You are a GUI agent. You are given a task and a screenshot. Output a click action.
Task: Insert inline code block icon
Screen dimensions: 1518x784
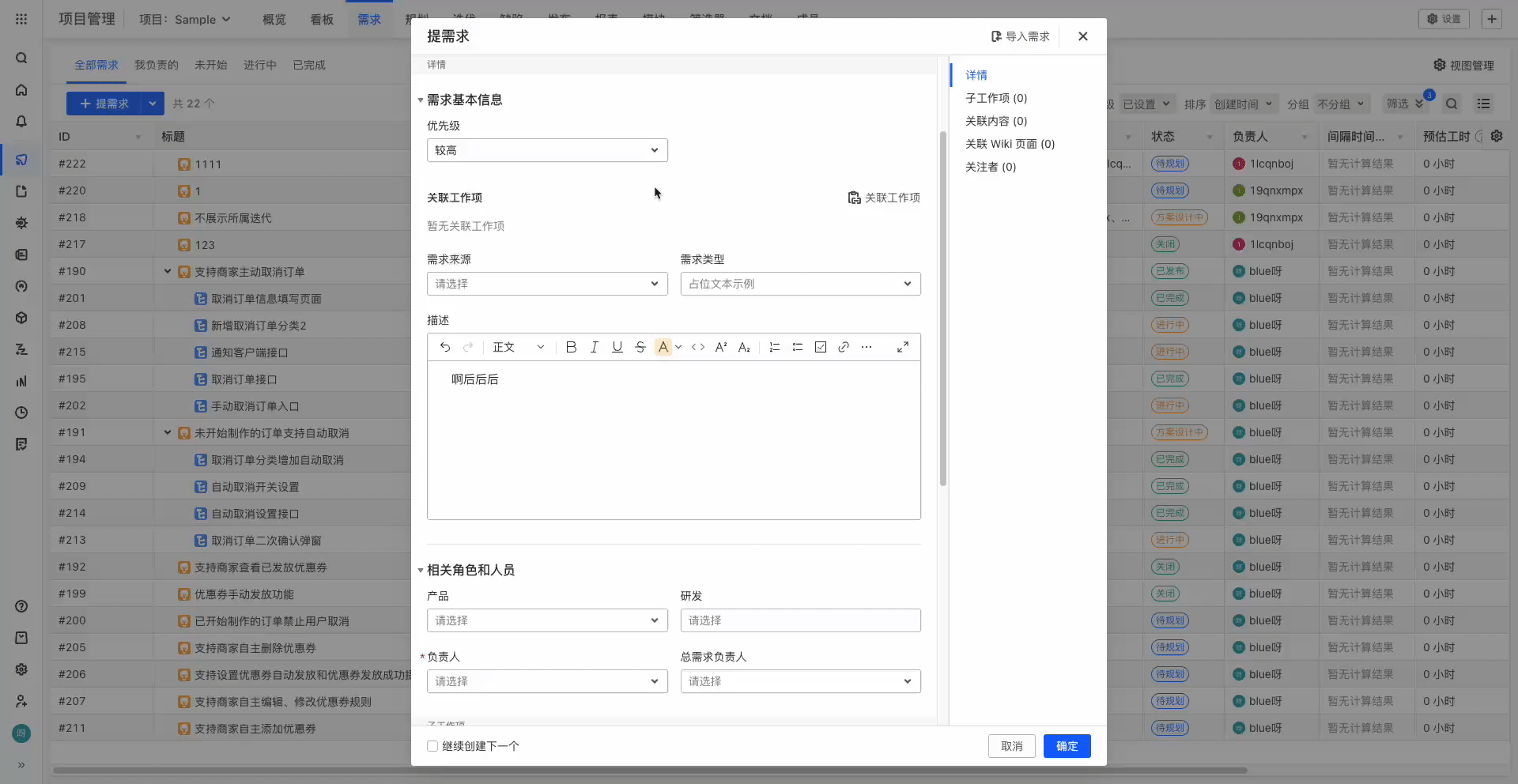click(x=697, y=347)
